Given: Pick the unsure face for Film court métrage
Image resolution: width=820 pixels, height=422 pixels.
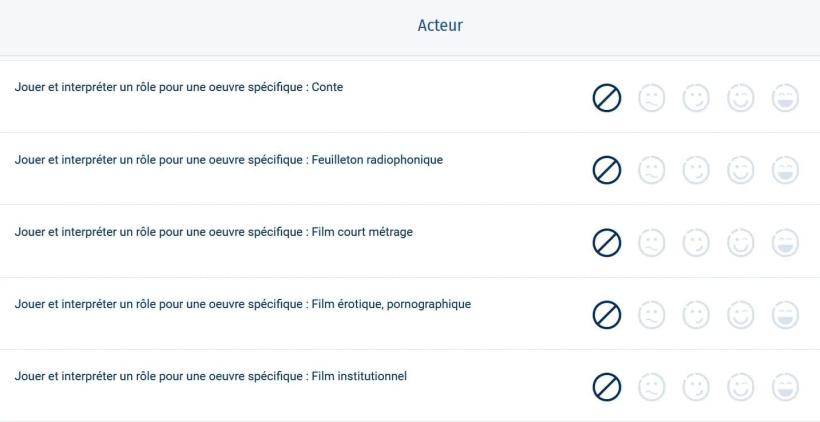Looking at the screenshot, I should point(652,243).
